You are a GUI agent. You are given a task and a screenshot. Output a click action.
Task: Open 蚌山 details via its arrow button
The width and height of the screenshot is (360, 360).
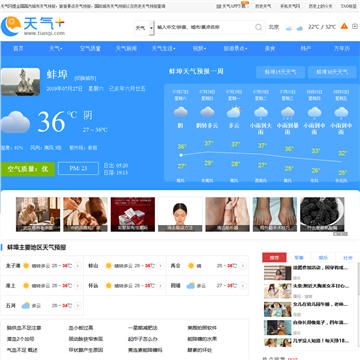coord(160,266)
